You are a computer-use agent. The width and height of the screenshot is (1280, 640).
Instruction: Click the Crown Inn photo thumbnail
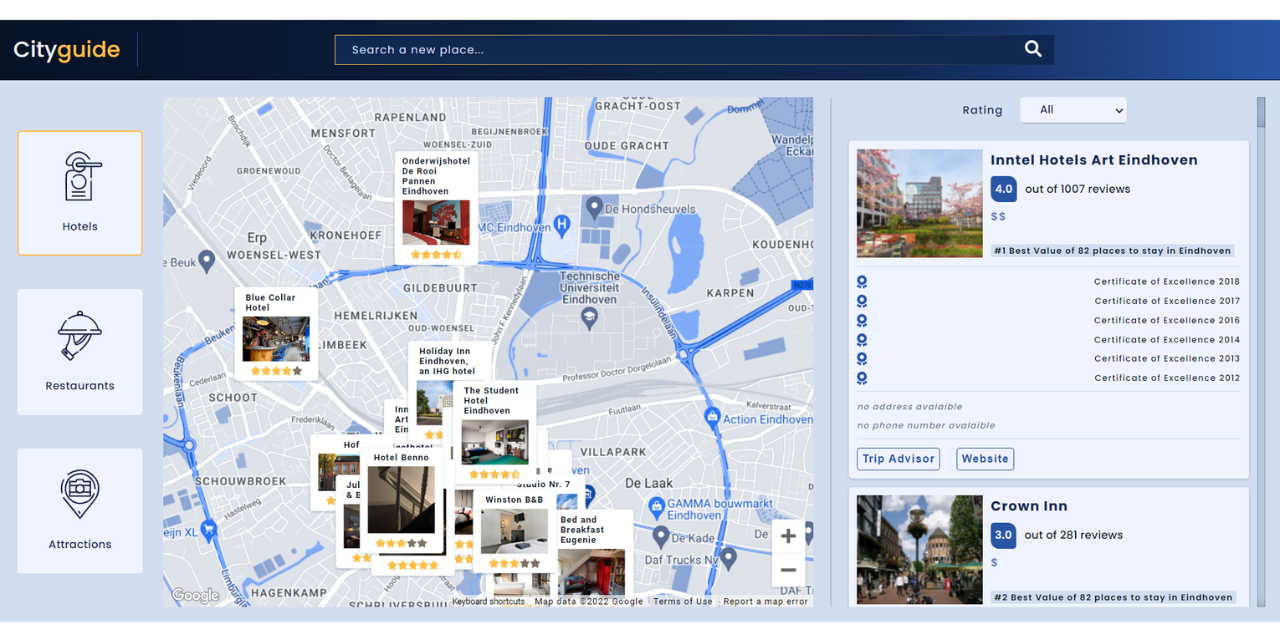918,549
